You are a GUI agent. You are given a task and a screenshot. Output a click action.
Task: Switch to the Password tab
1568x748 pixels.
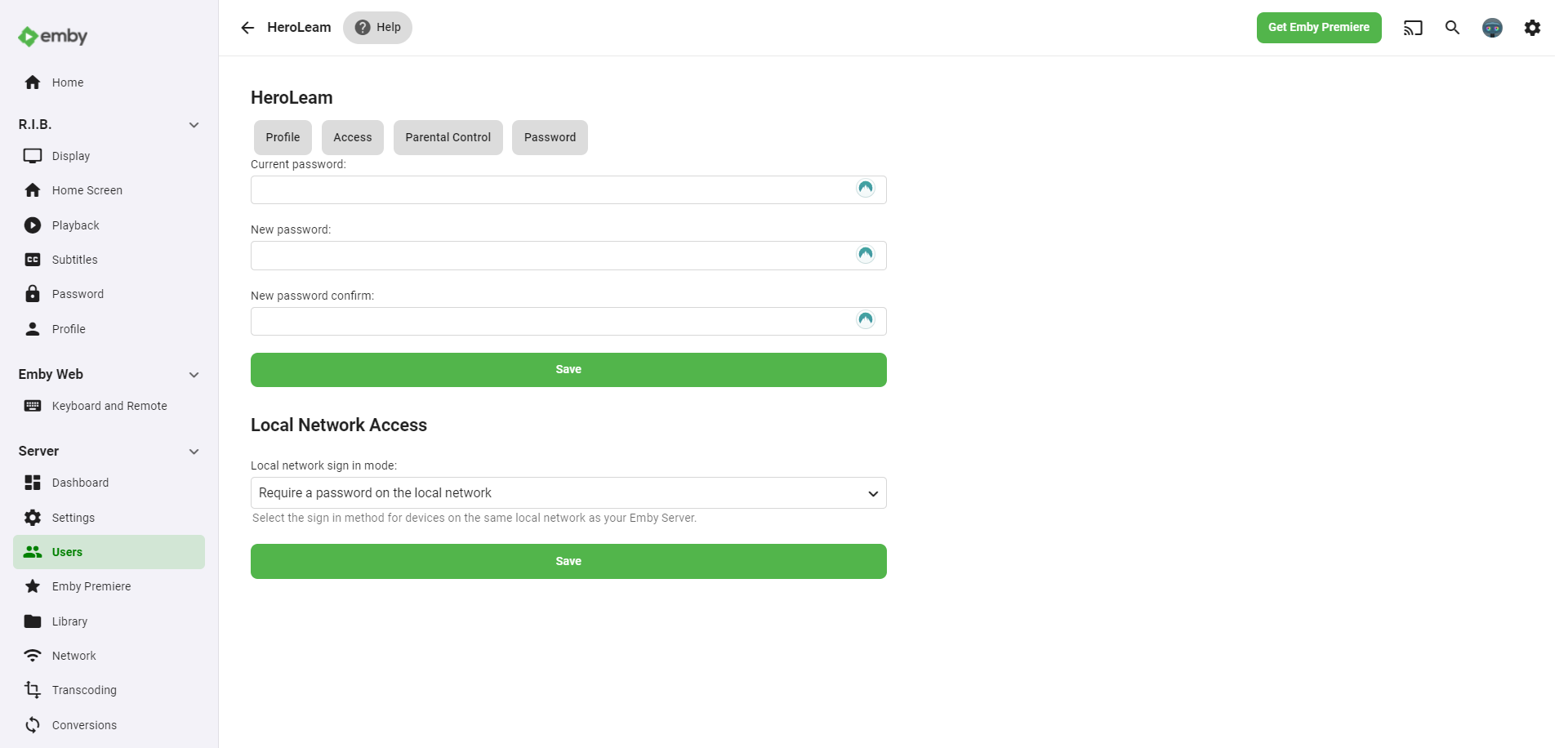pos(550,137)
